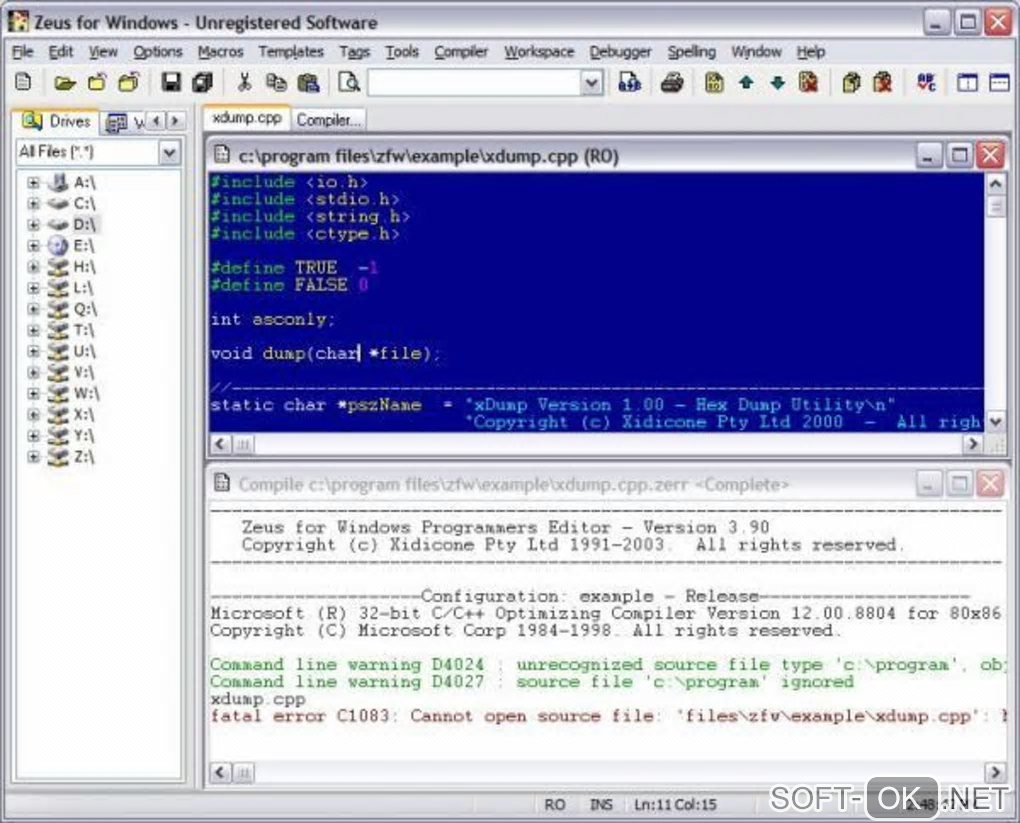Select the Drives panel tab
The height and width of the screenshot is (823, 1020).
click(56, 121)
